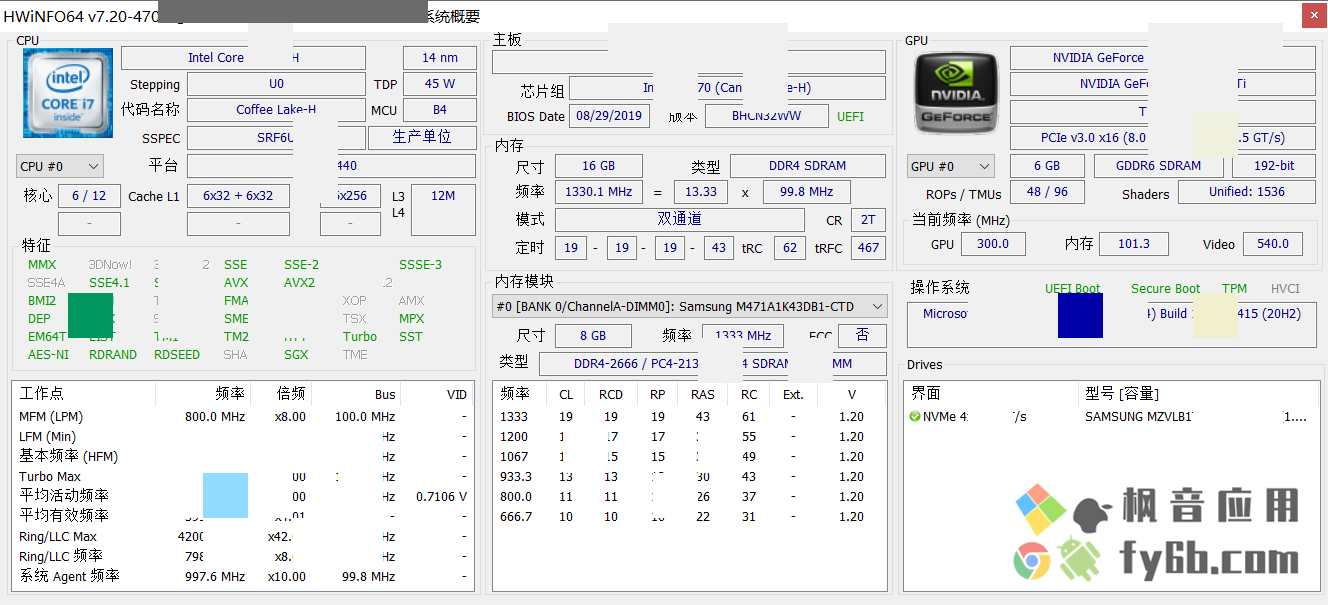Viewport: 1328px width, 605px height.
Task: Click the 1330.1 MHz memory frequency value
Action: 598,192
